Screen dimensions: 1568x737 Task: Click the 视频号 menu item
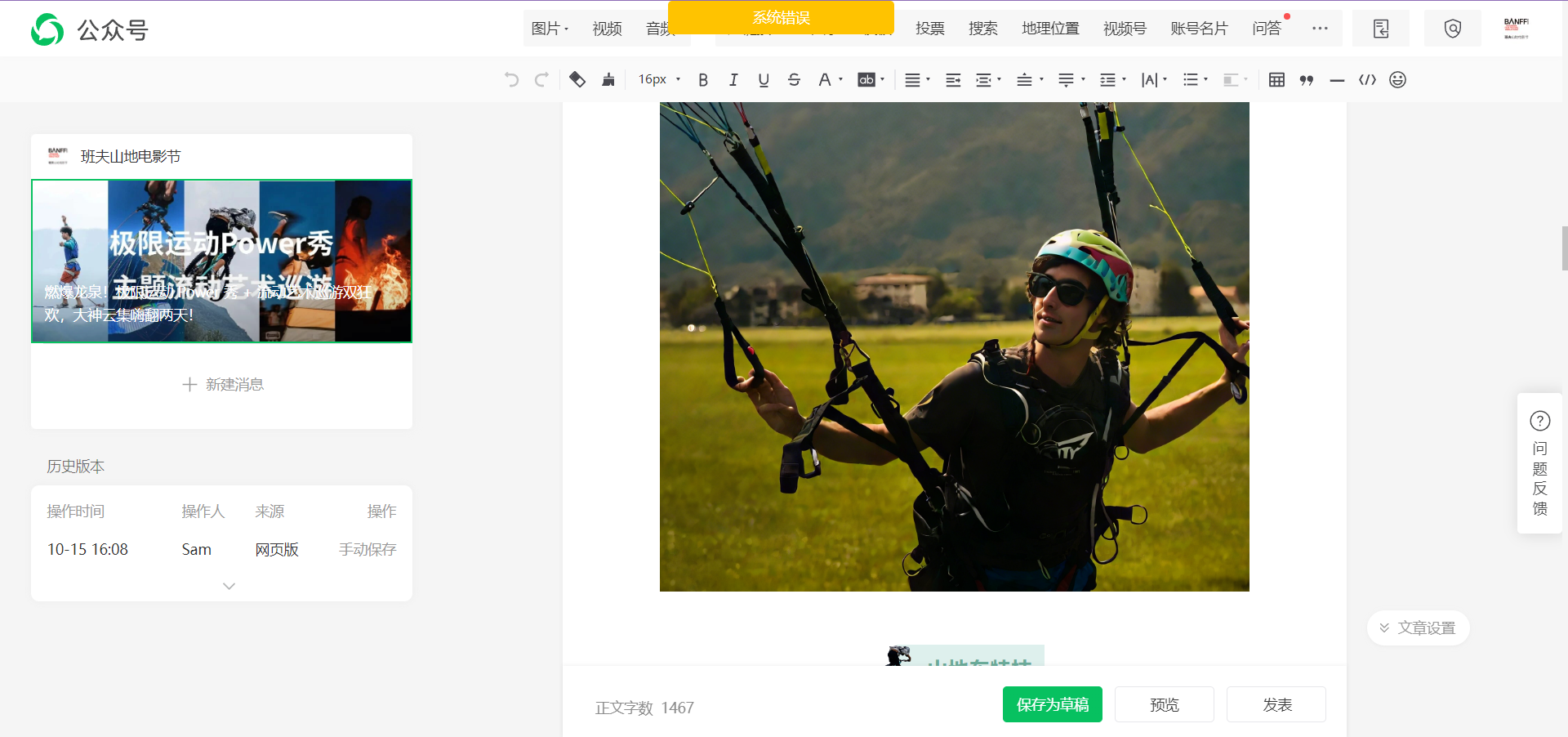pos(1125,29)
